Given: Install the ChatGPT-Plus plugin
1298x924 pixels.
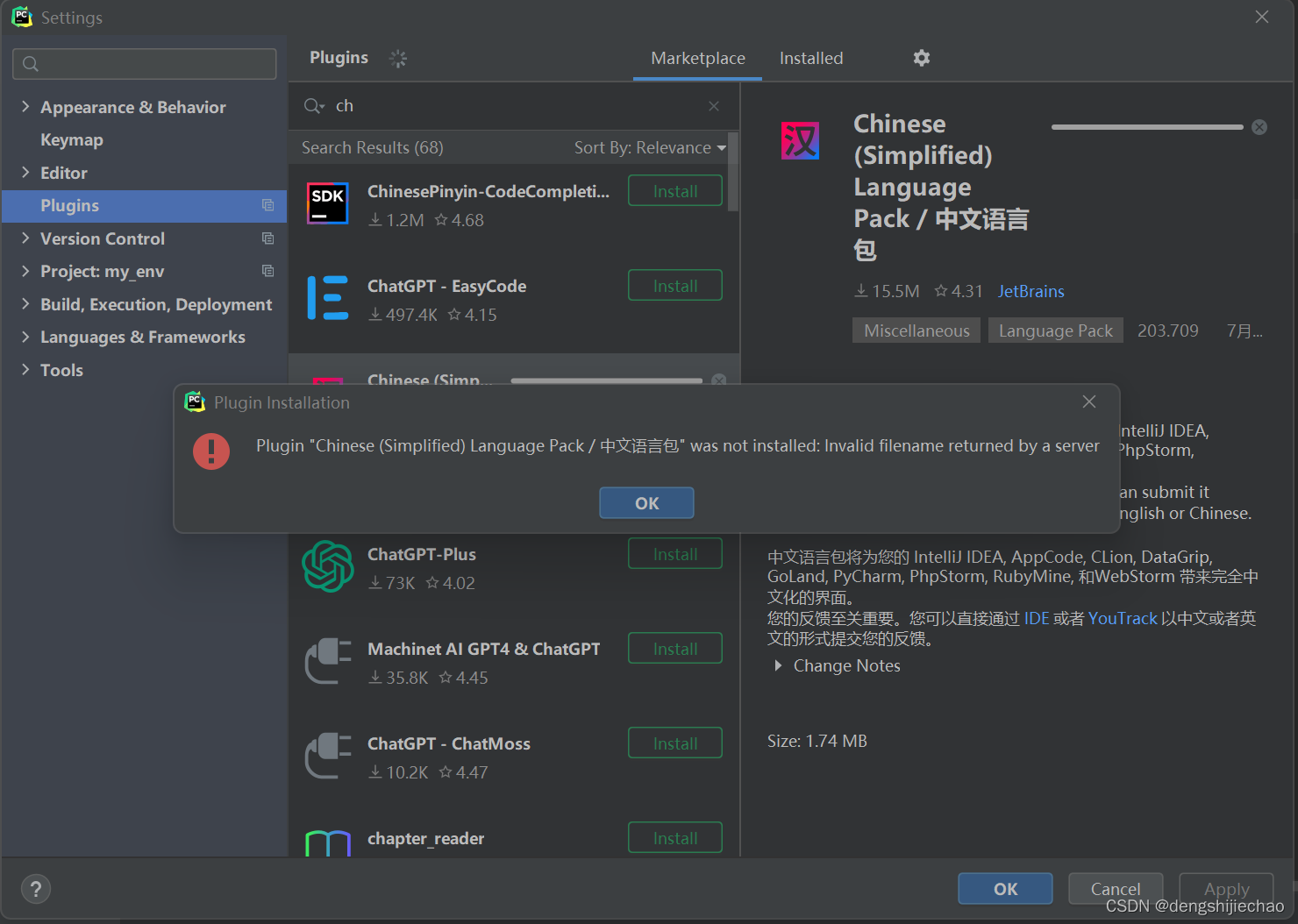Looking at the screenshot, I should coord(675,554).
